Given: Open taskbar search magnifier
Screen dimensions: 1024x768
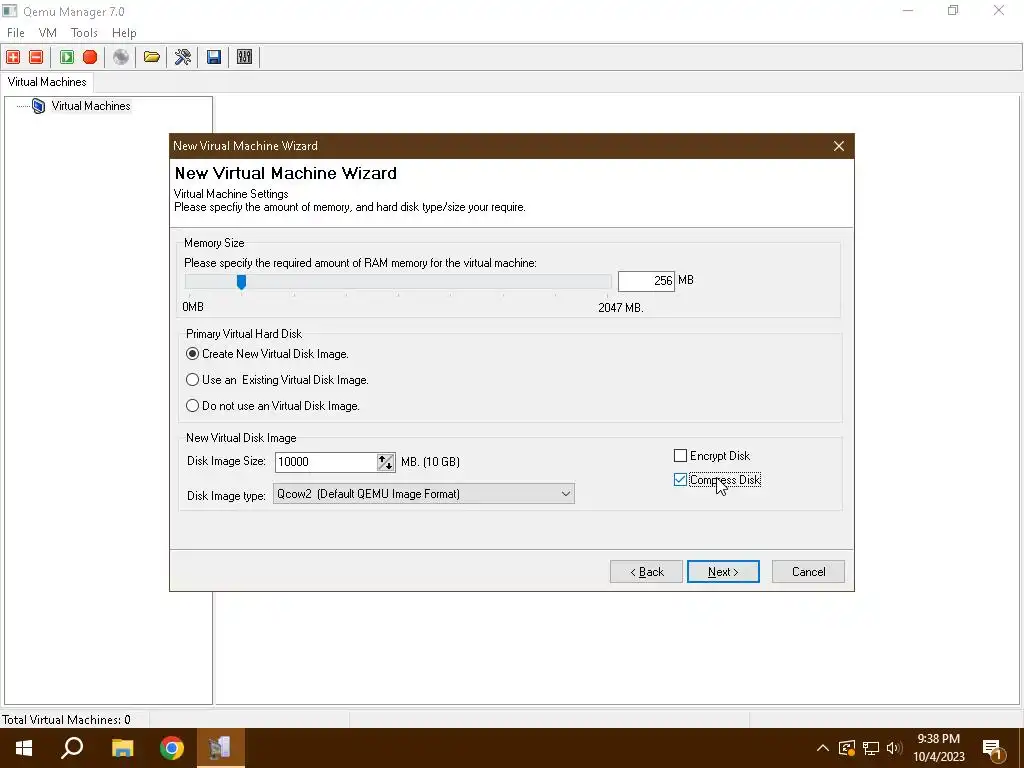Looking at the screenshot, I should click(72, 748).
